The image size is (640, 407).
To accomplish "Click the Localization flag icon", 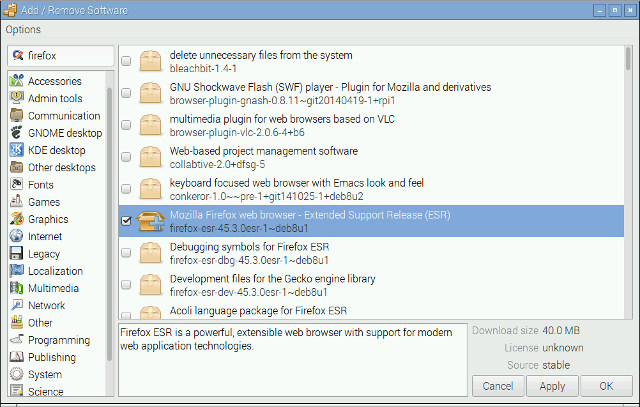I will point(16,271).
